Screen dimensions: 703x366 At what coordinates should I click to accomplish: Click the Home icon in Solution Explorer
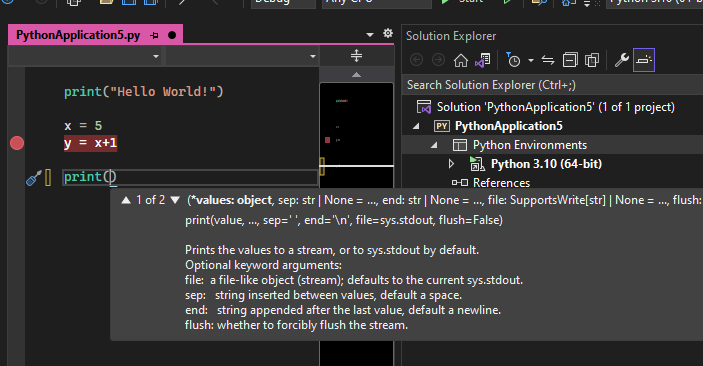coord(460,60)
